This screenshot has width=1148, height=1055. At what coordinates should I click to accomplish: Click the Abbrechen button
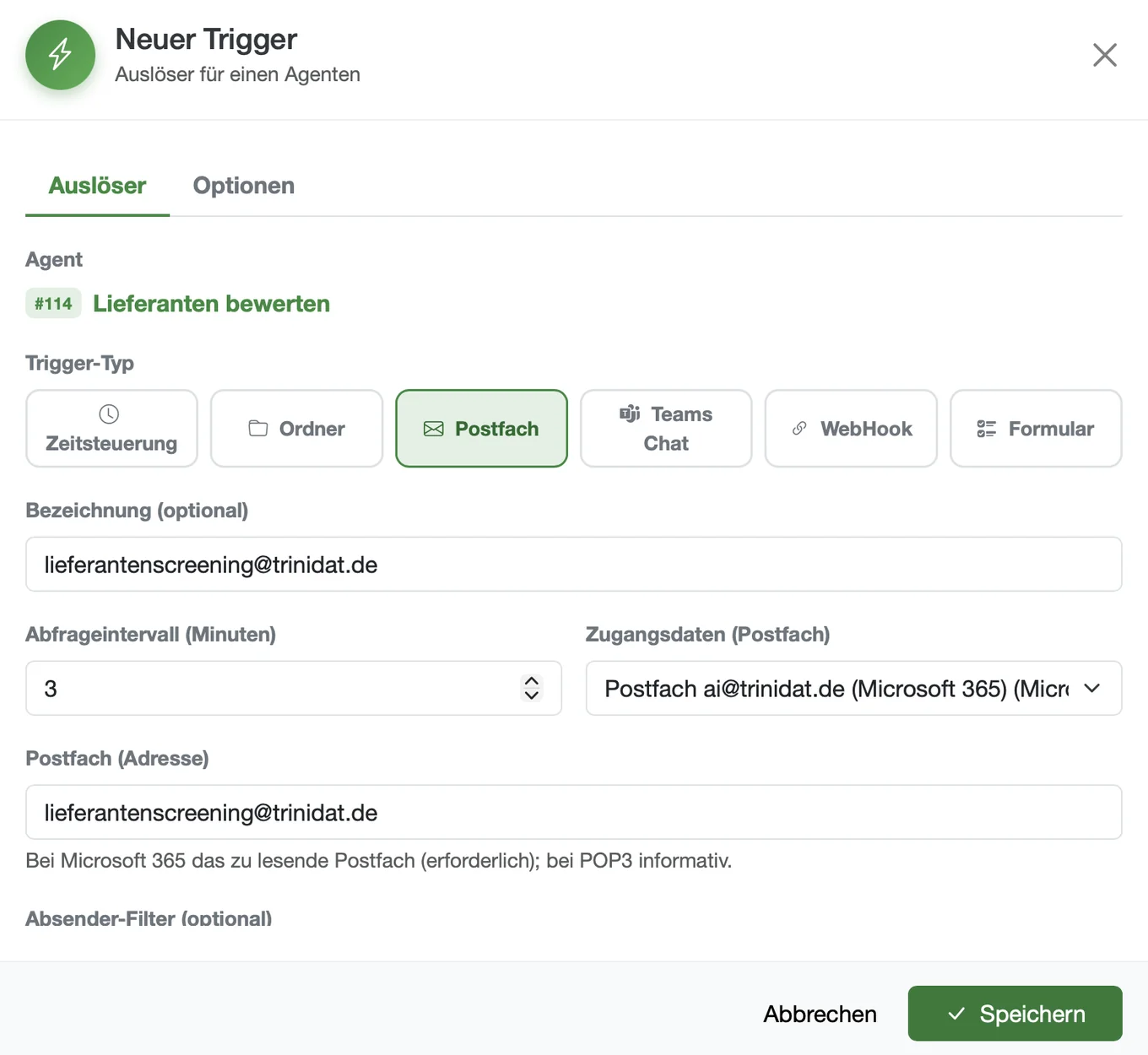point(820,1014)
